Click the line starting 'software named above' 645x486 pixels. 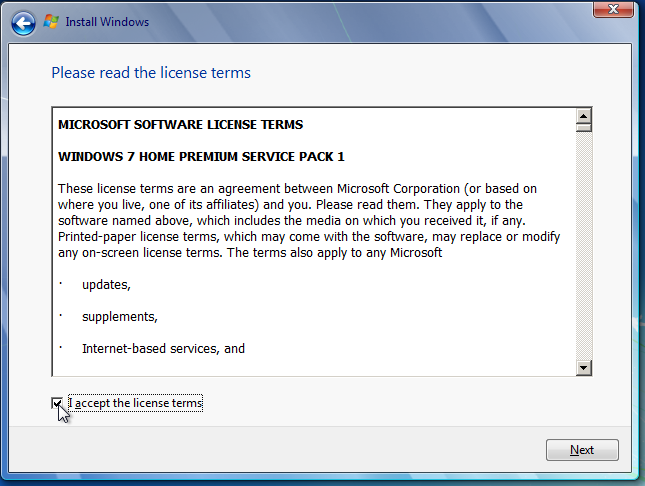click(x=292, y=221)
